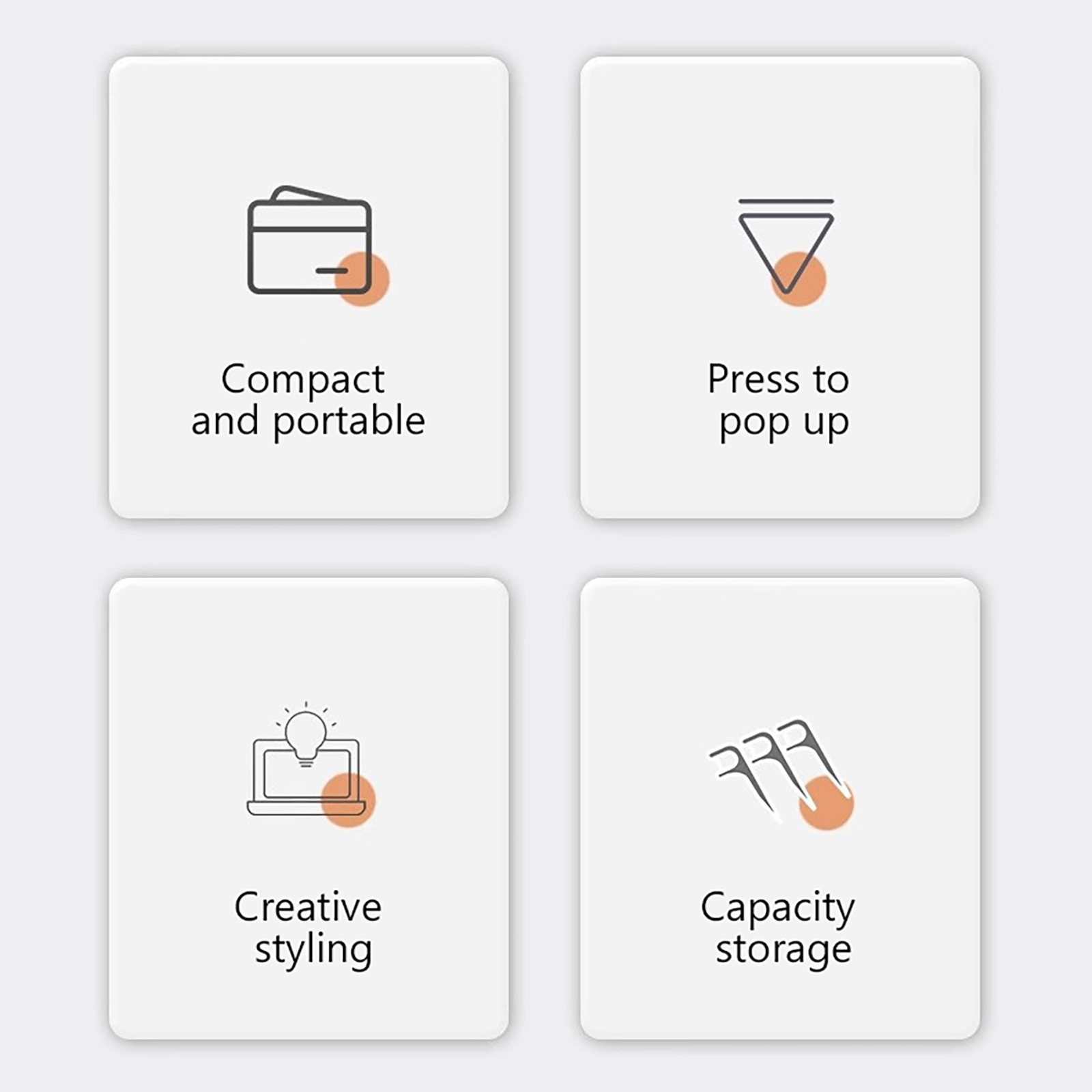Viewport: 1092px width, 1092px height.
Task: Click the orange dot on laptop icon
Action: (348, 800)
